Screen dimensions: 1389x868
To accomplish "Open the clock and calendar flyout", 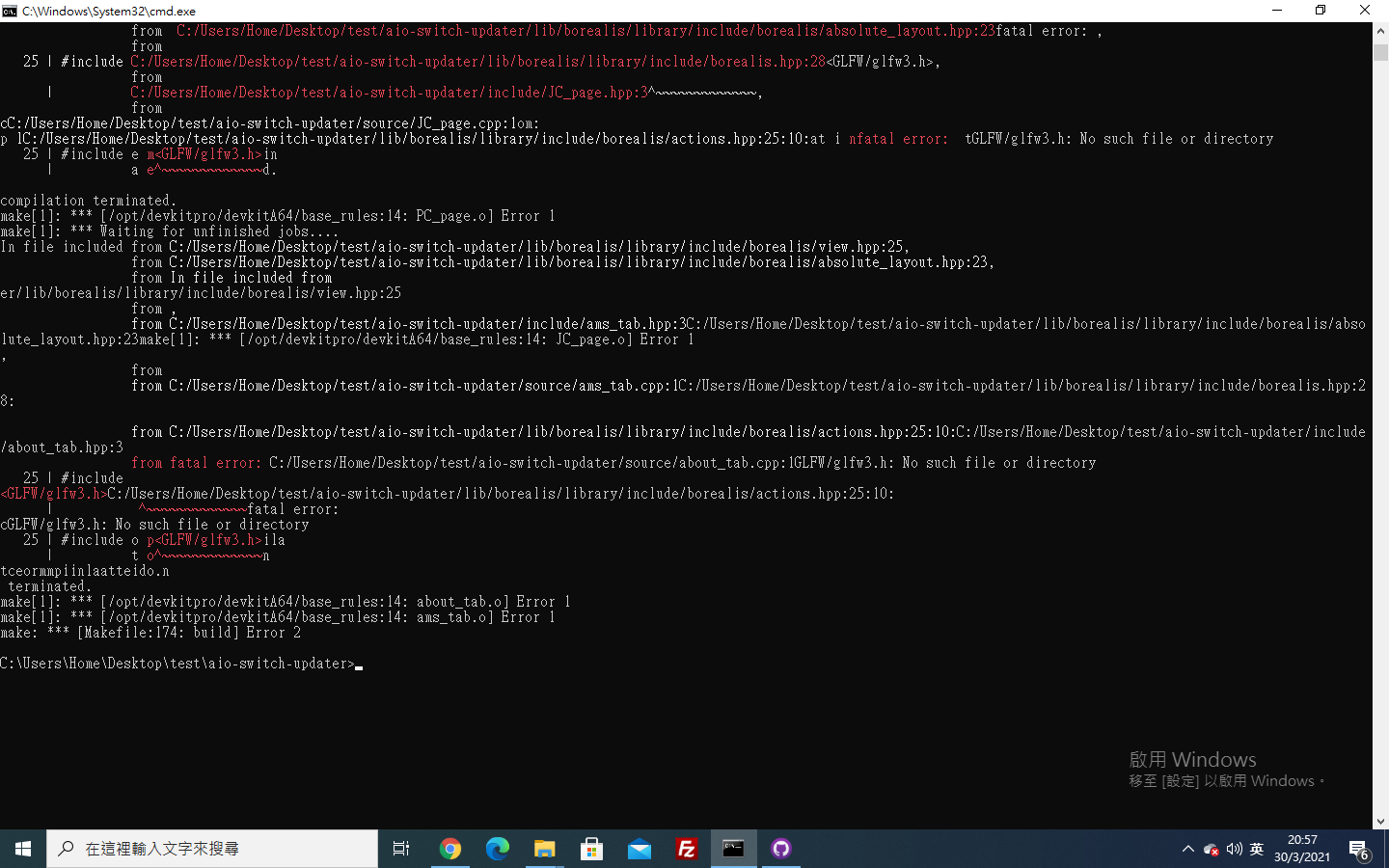I will click(x=1303, y=849).
